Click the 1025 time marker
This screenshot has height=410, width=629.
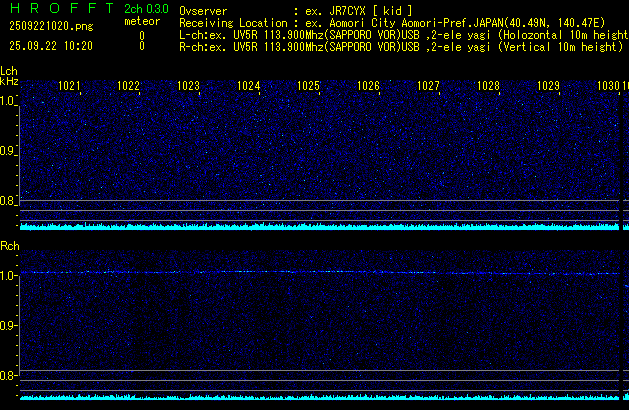point(308,87)
